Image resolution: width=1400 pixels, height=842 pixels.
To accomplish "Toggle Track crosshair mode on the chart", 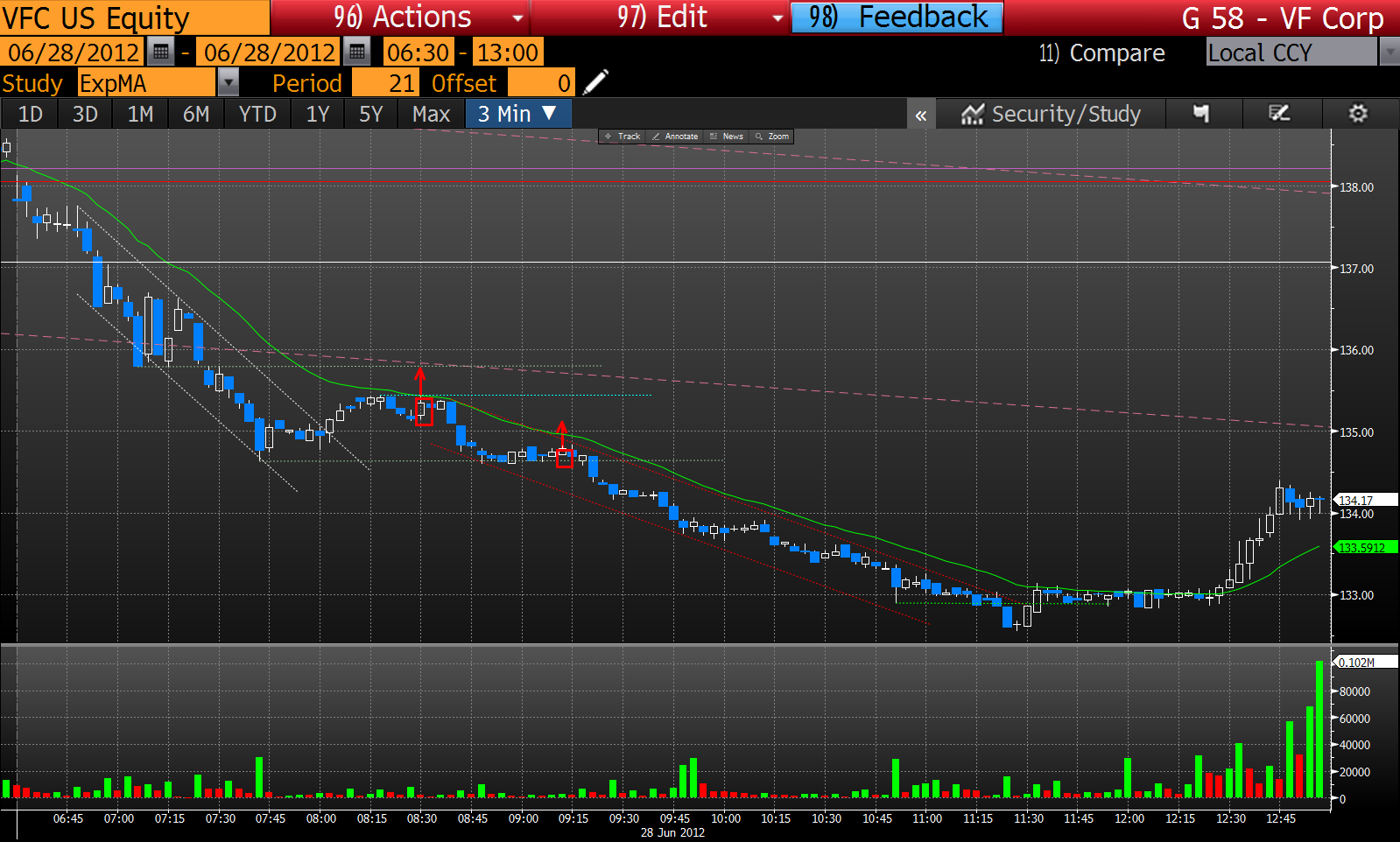I will pyautogui.click(x=623, y=137).
